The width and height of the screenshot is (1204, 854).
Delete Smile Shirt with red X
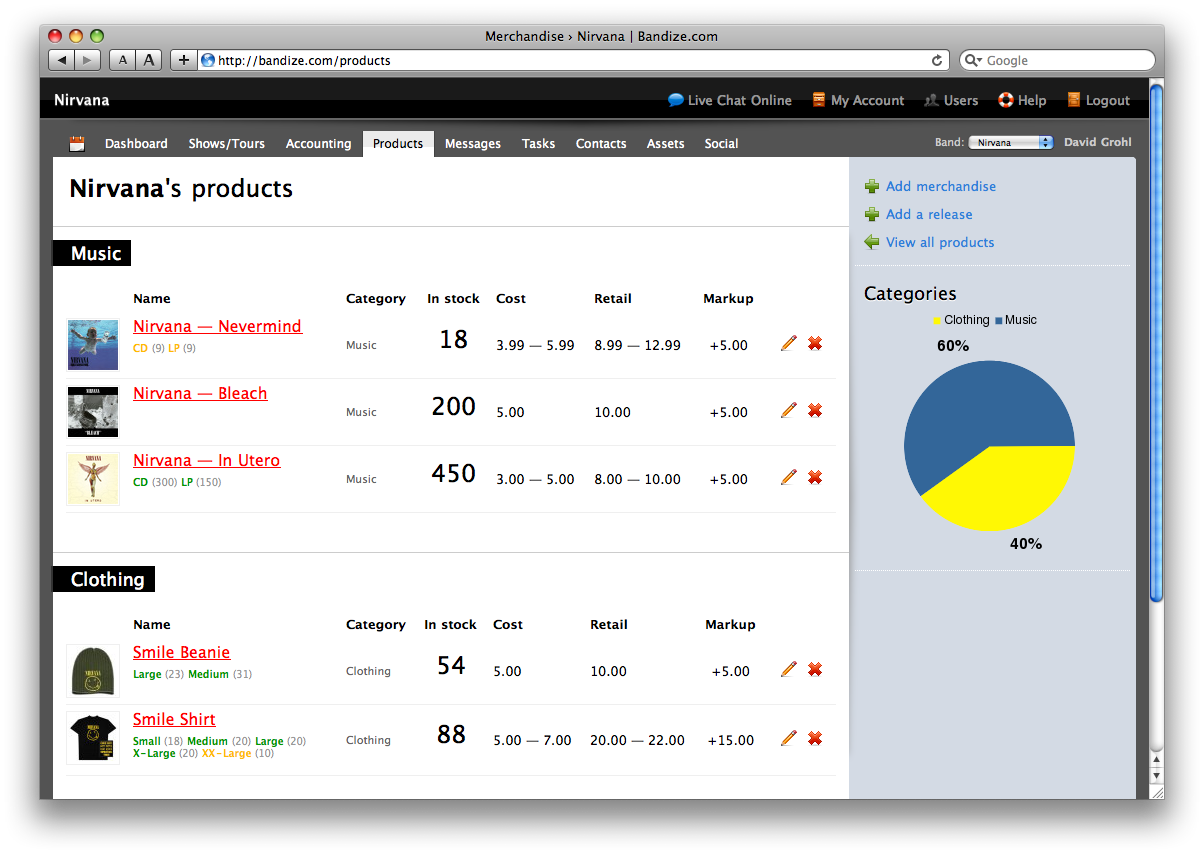point(815,738)
